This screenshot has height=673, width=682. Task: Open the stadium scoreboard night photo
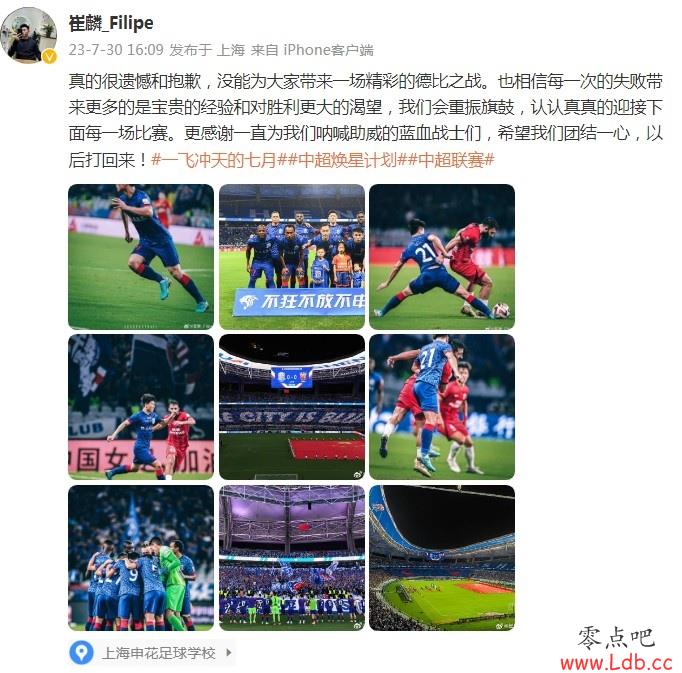(x=292, y=407)
